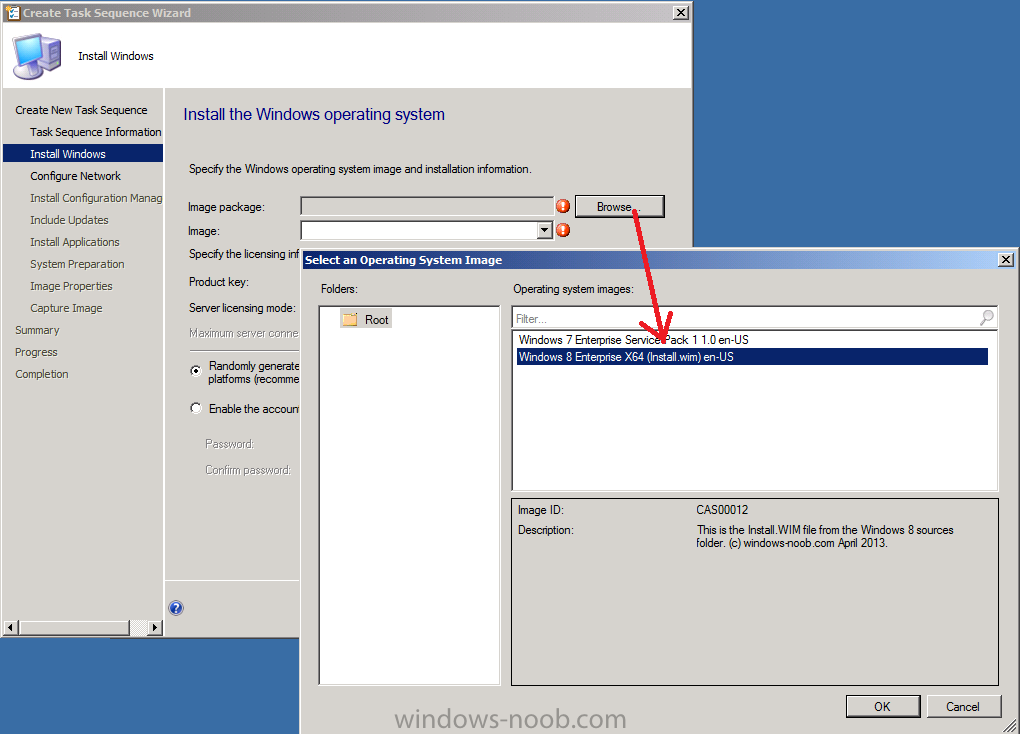Select Randomly generate password radio button
The height and width of the screenshot is (734, 1020).
click(196, 370)
